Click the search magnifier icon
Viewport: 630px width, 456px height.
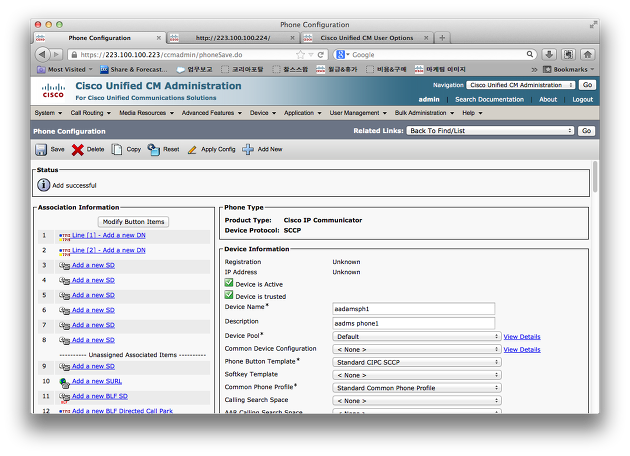point(530,54)
